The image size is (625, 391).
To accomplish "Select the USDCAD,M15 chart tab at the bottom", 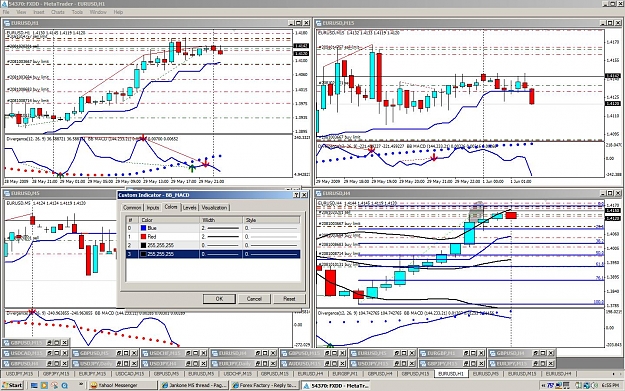I will click(x=129, y=374).
